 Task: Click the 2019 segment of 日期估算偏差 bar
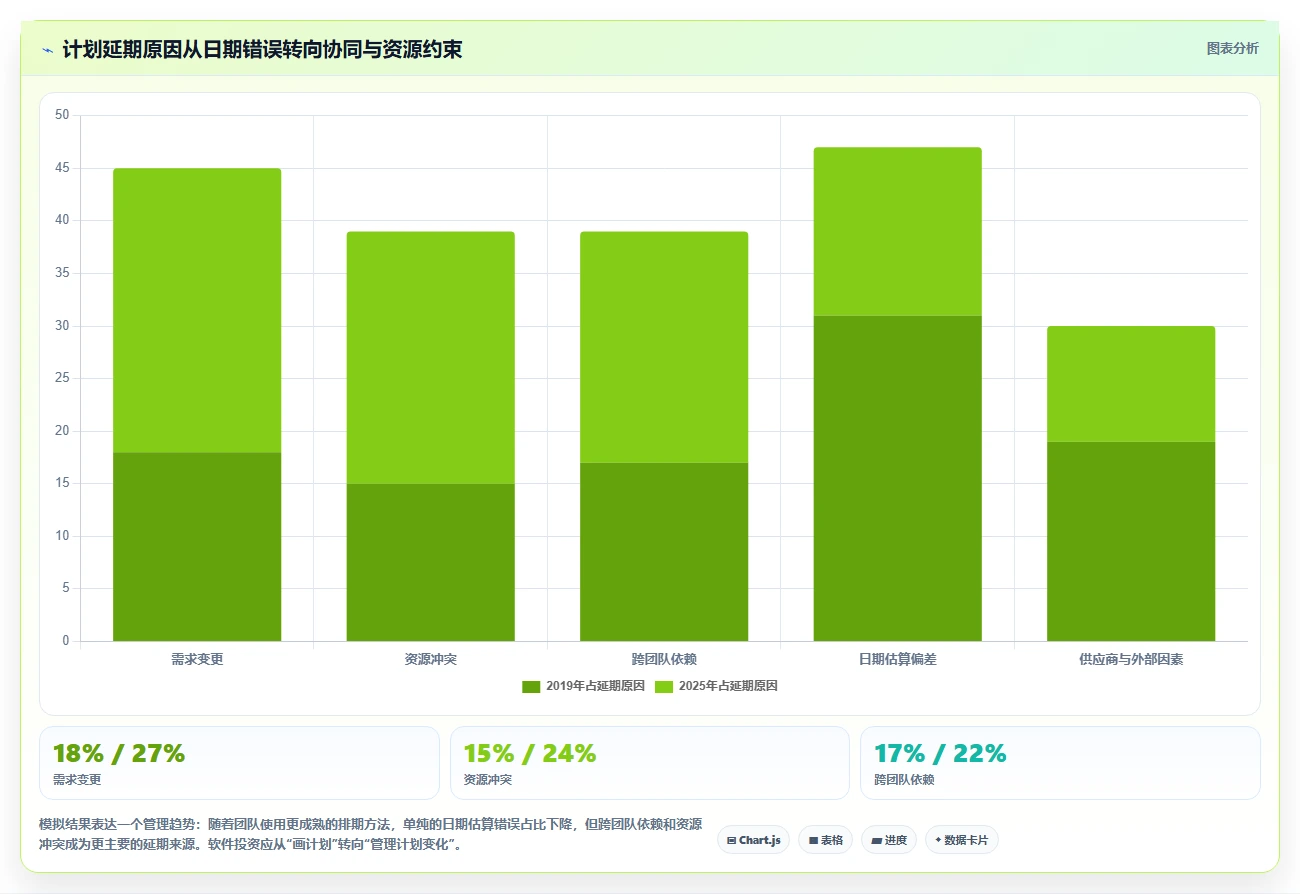898,478
